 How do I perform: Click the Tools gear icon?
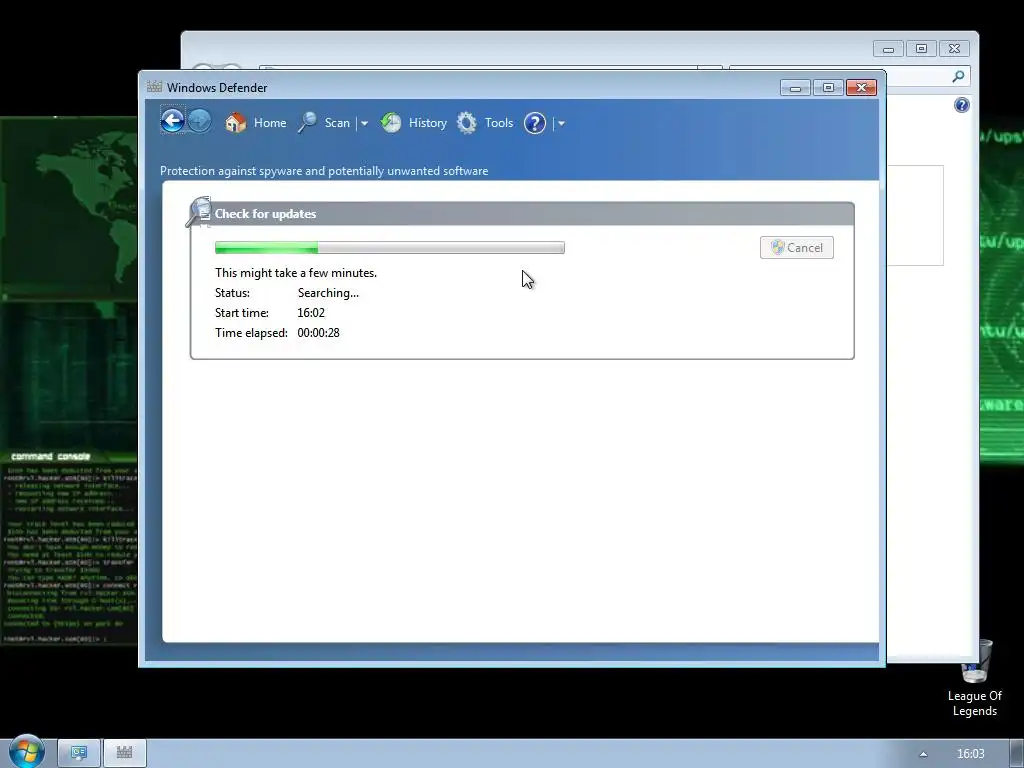[466, 123]
